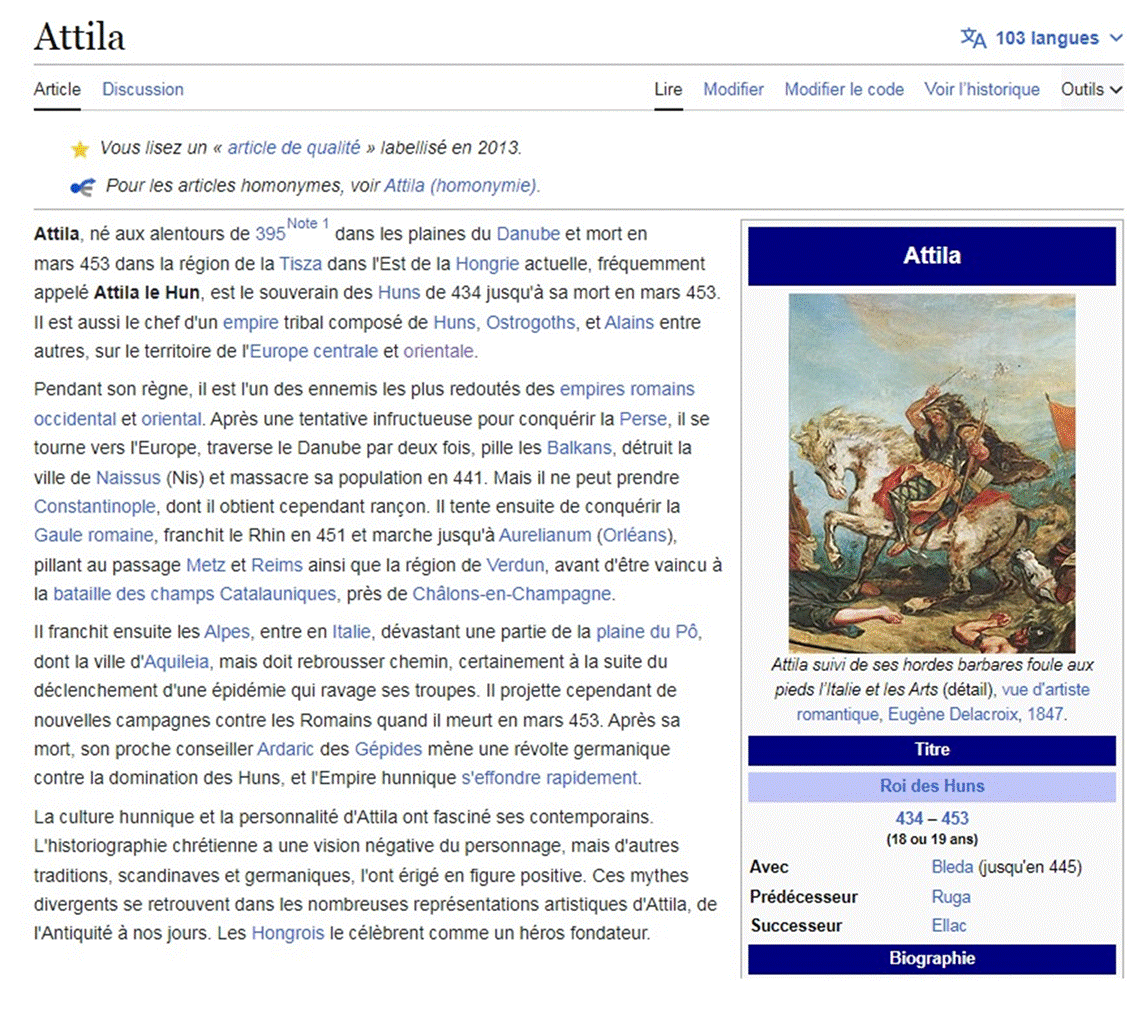This screenshot has height=1015, width=1146.
Task: Open the Verdun link
Action: (x=515, y=565)
